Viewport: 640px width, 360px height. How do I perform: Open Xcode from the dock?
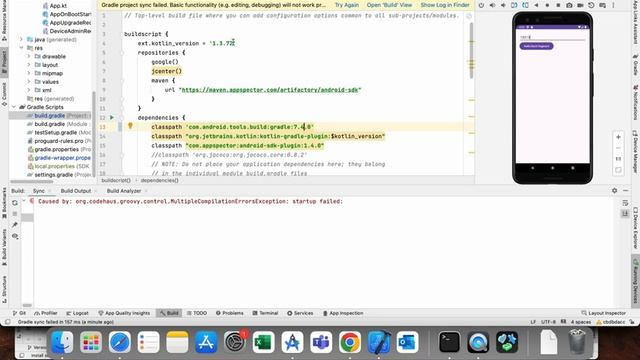click(379, 342)
